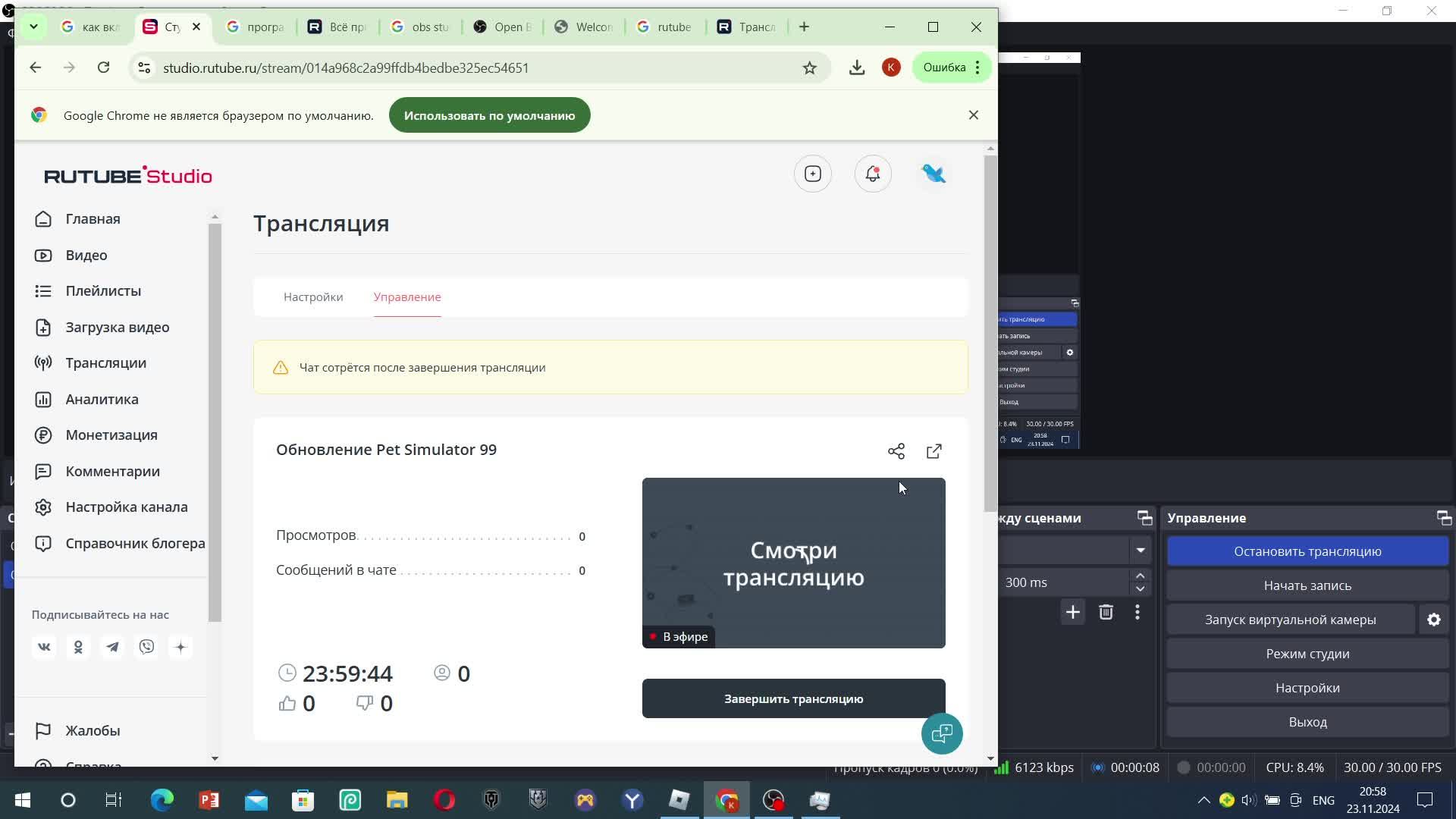Open Настройка канала in sidebar
Image resolution: width=1456 pixels, height=819 pixels.
click(111, 507)
